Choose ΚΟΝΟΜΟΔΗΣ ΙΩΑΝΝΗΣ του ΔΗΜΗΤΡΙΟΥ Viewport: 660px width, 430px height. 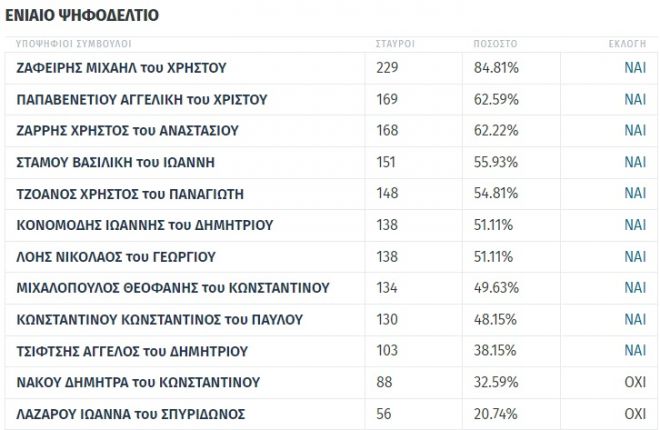[x=145, y=225]
